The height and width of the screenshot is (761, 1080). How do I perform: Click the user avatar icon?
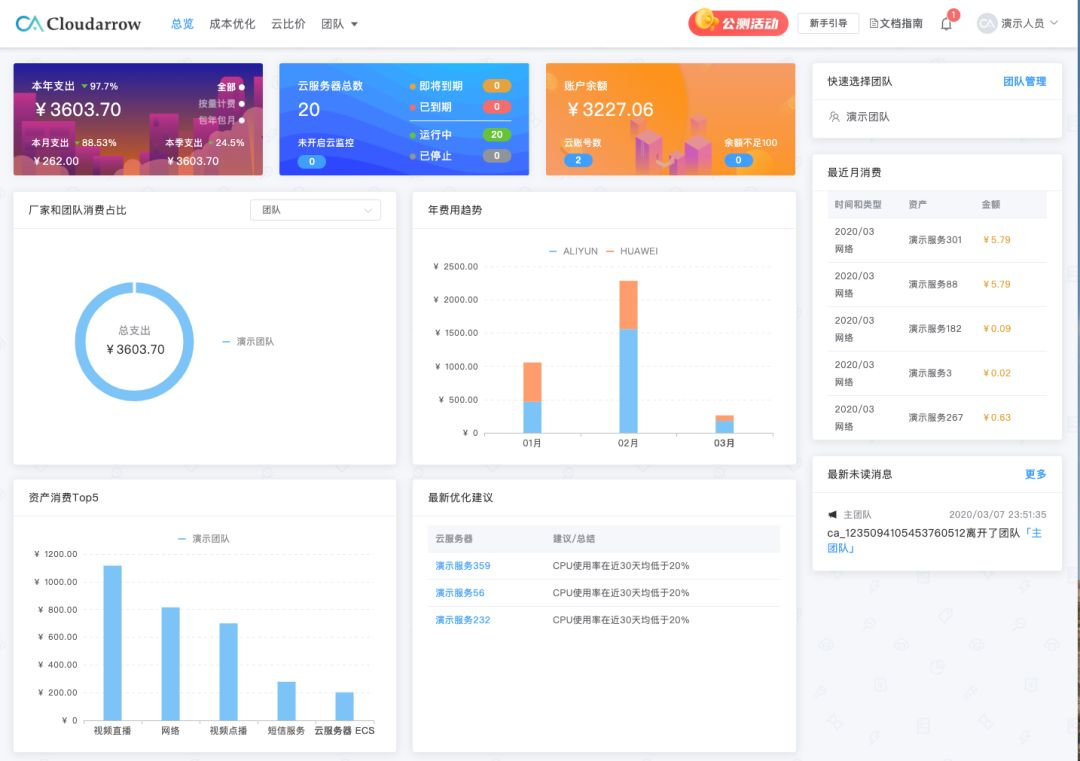pyautogui.click(x=987, y=23)
